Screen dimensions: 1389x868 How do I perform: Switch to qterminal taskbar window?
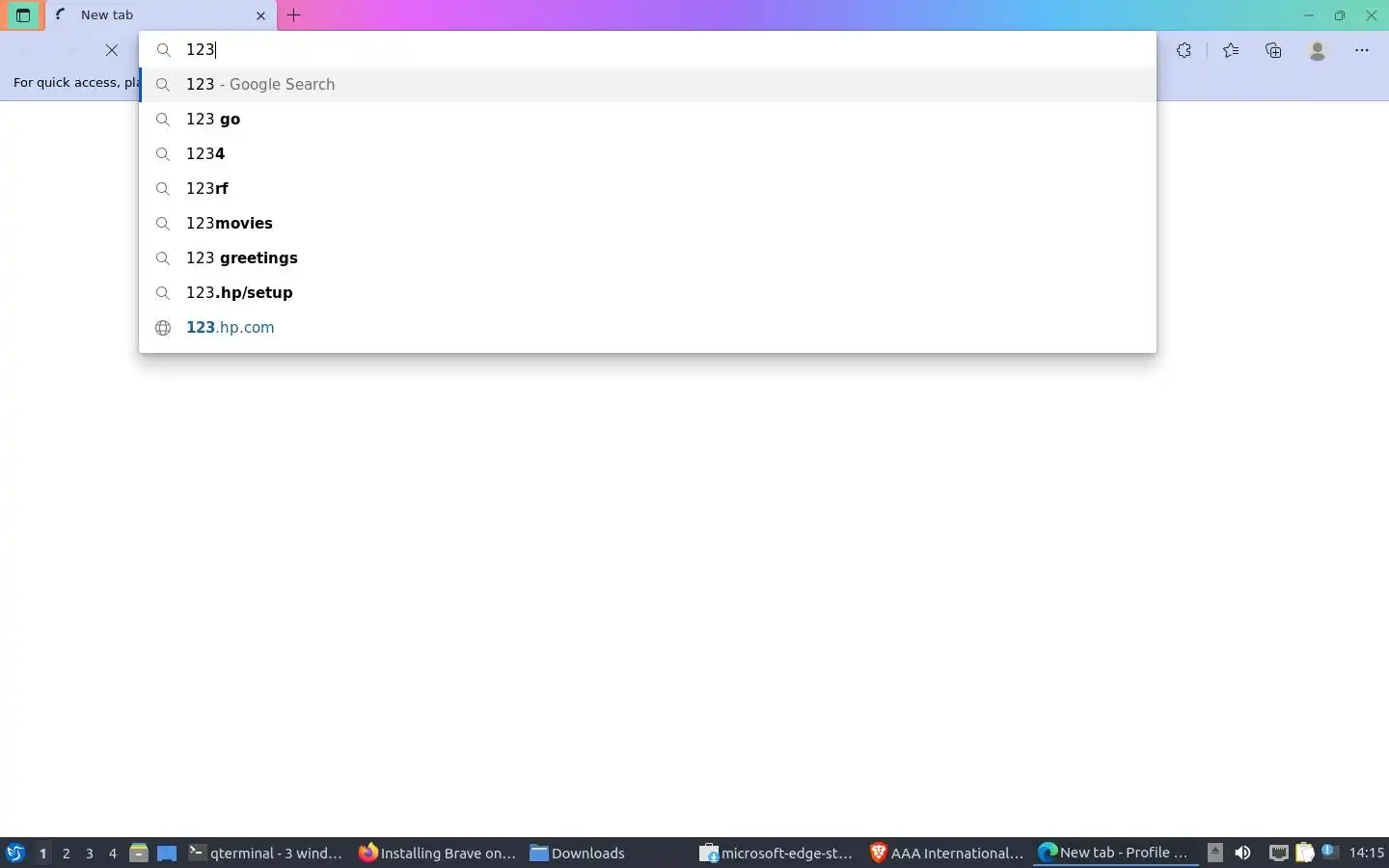point(265,853)
